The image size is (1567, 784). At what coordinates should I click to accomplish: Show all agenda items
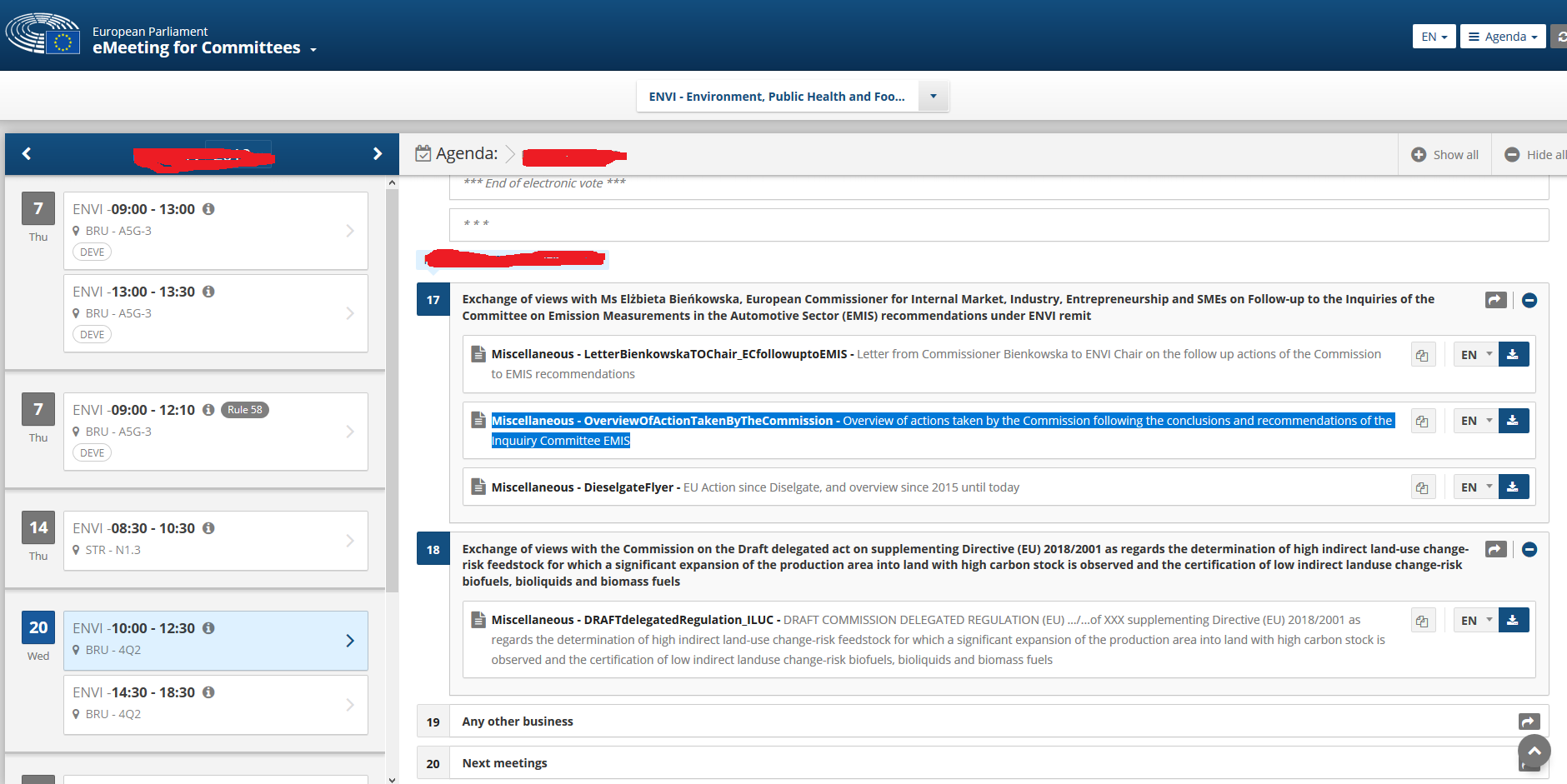[1444, 155]
